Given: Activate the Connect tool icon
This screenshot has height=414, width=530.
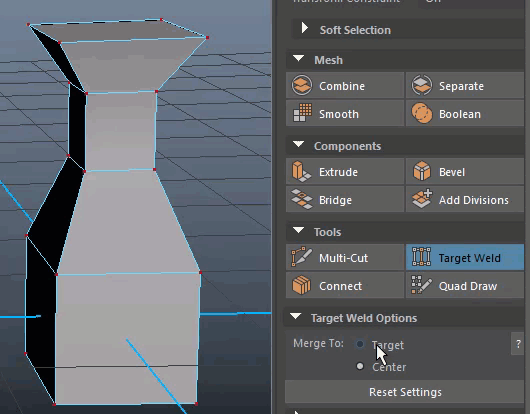Looking at the screenshot, I should [x=301, y=286].
